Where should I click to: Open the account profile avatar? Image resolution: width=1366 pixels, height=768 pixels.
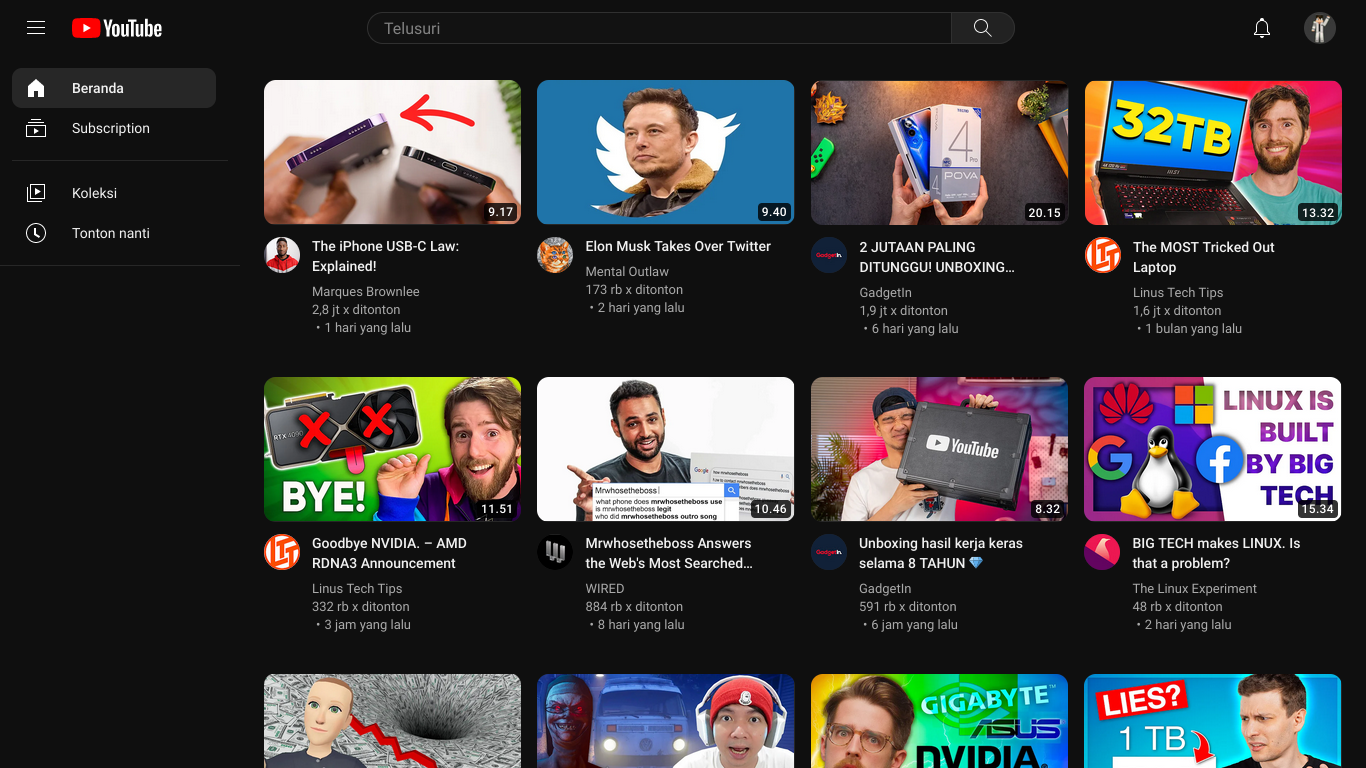(1320, 28)
